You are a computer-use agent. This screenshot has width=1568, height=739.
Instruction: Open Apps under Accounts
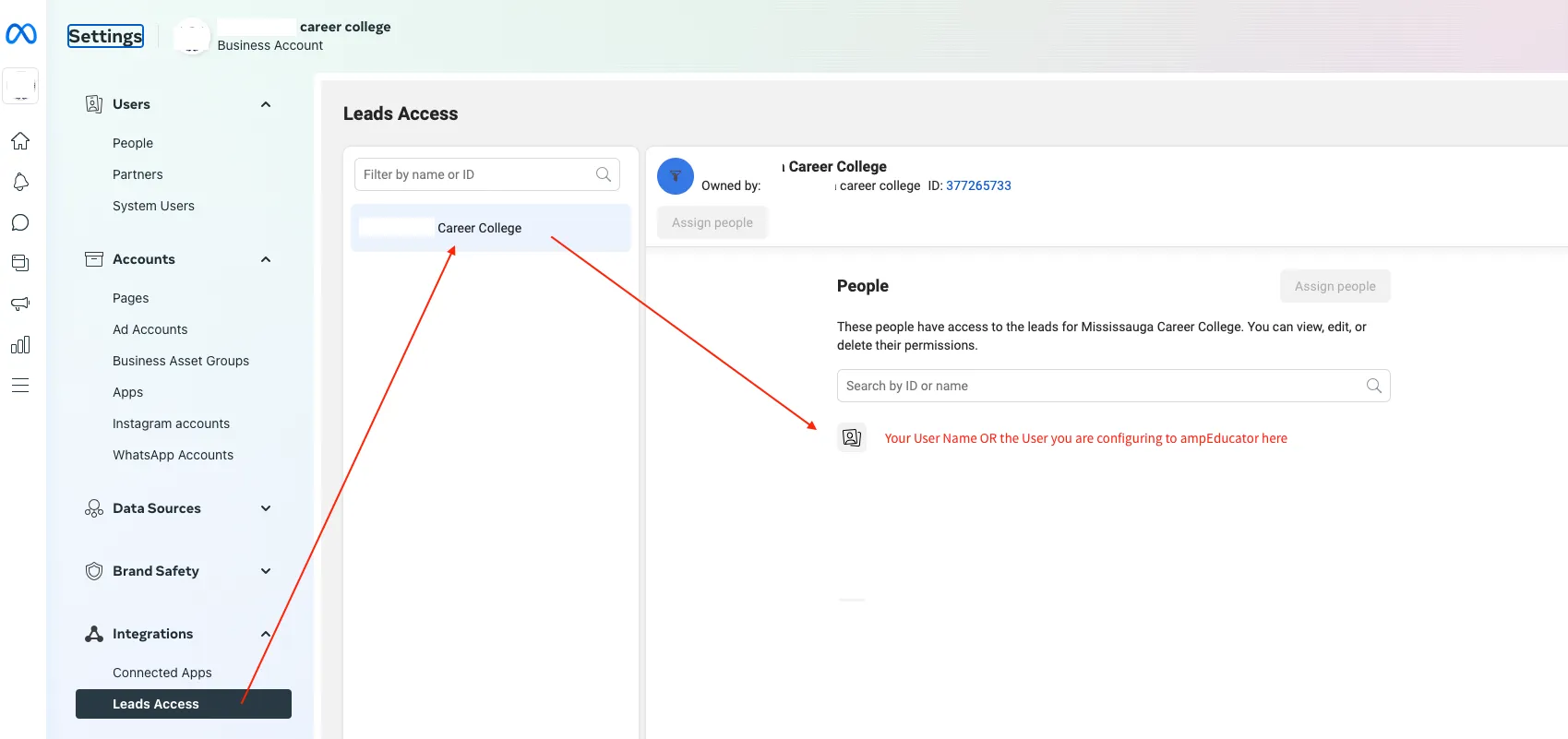pos(128,392)
